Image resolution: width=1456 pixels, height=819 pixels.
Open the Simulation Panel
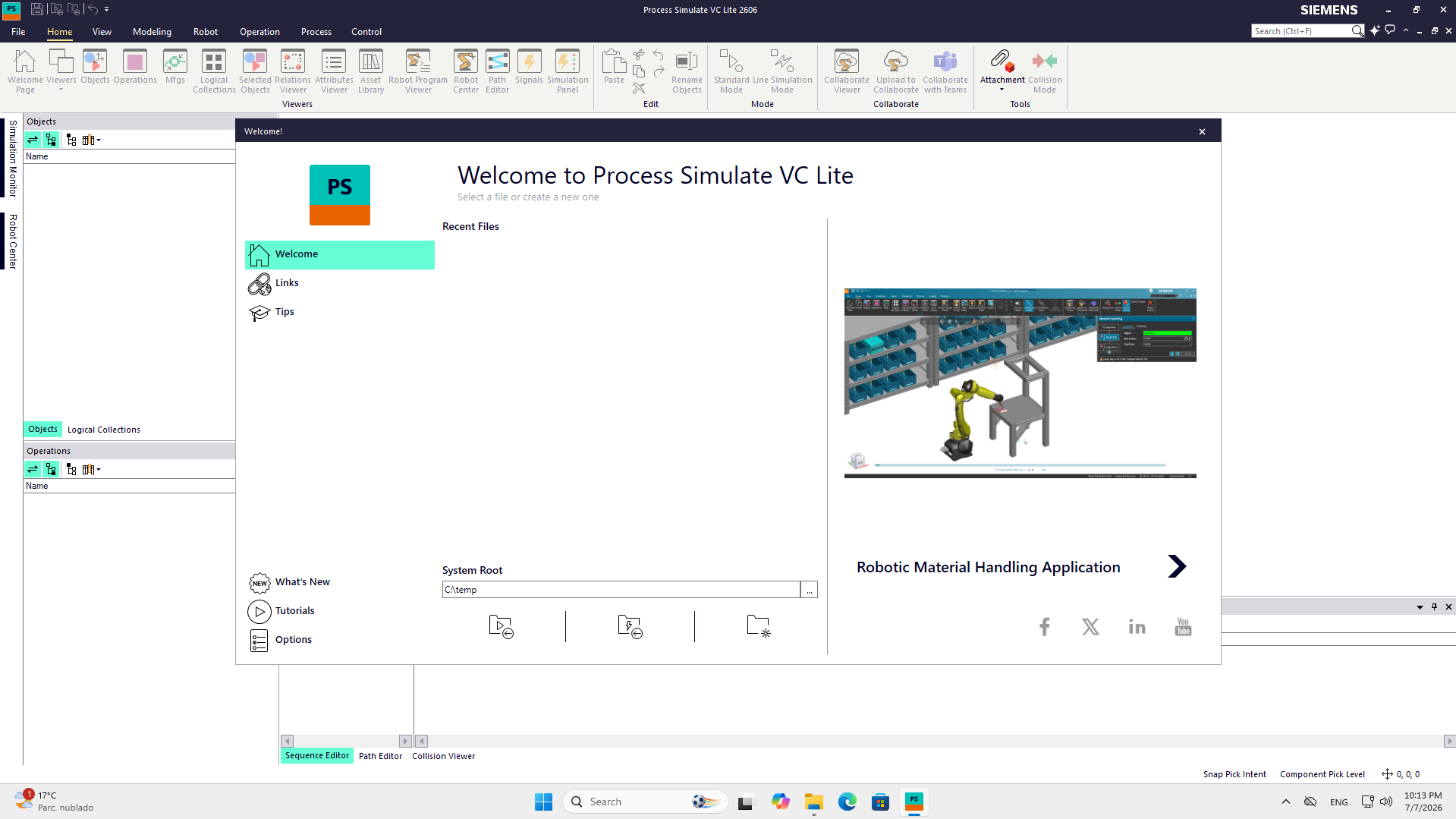pos(568,71)
